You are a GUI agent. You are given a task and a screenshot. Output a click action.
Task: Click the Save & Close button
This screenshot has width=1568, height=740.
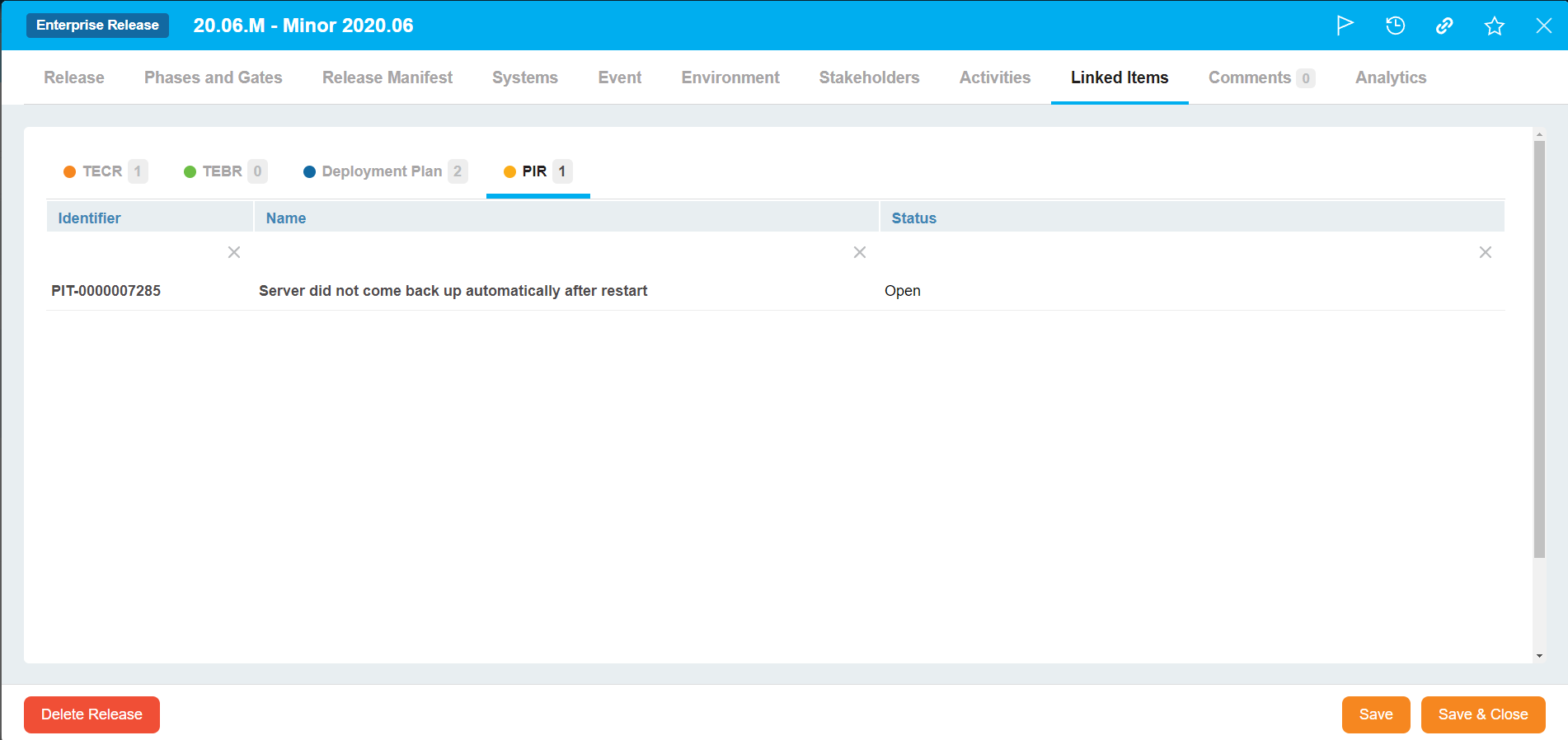pos(1482,714)
